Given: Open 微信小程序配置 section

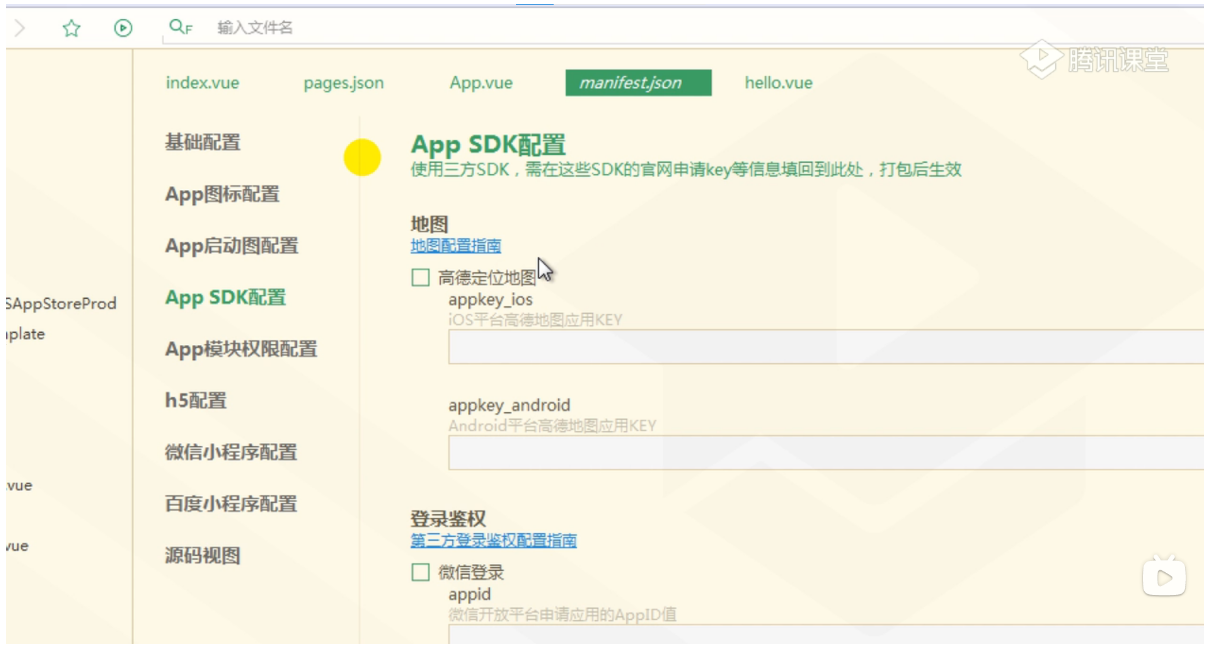Looking at the screenshot, I should [x=231, y=452].
